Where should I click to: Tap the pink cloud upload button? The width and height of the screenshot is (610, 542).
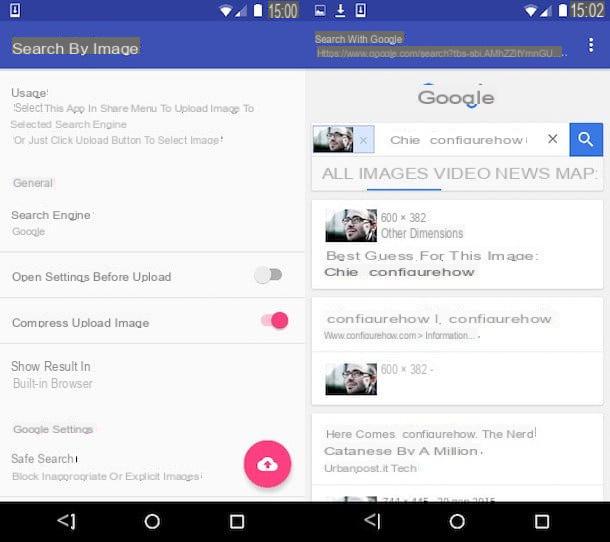pyautogui.click(x=267, y=464)
